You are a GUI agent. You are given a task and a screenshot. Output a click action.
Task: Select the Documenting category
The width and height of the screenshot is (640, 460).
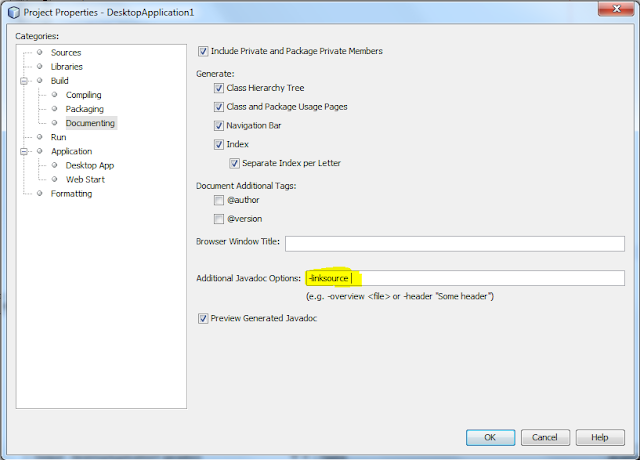tap(90, 123)
